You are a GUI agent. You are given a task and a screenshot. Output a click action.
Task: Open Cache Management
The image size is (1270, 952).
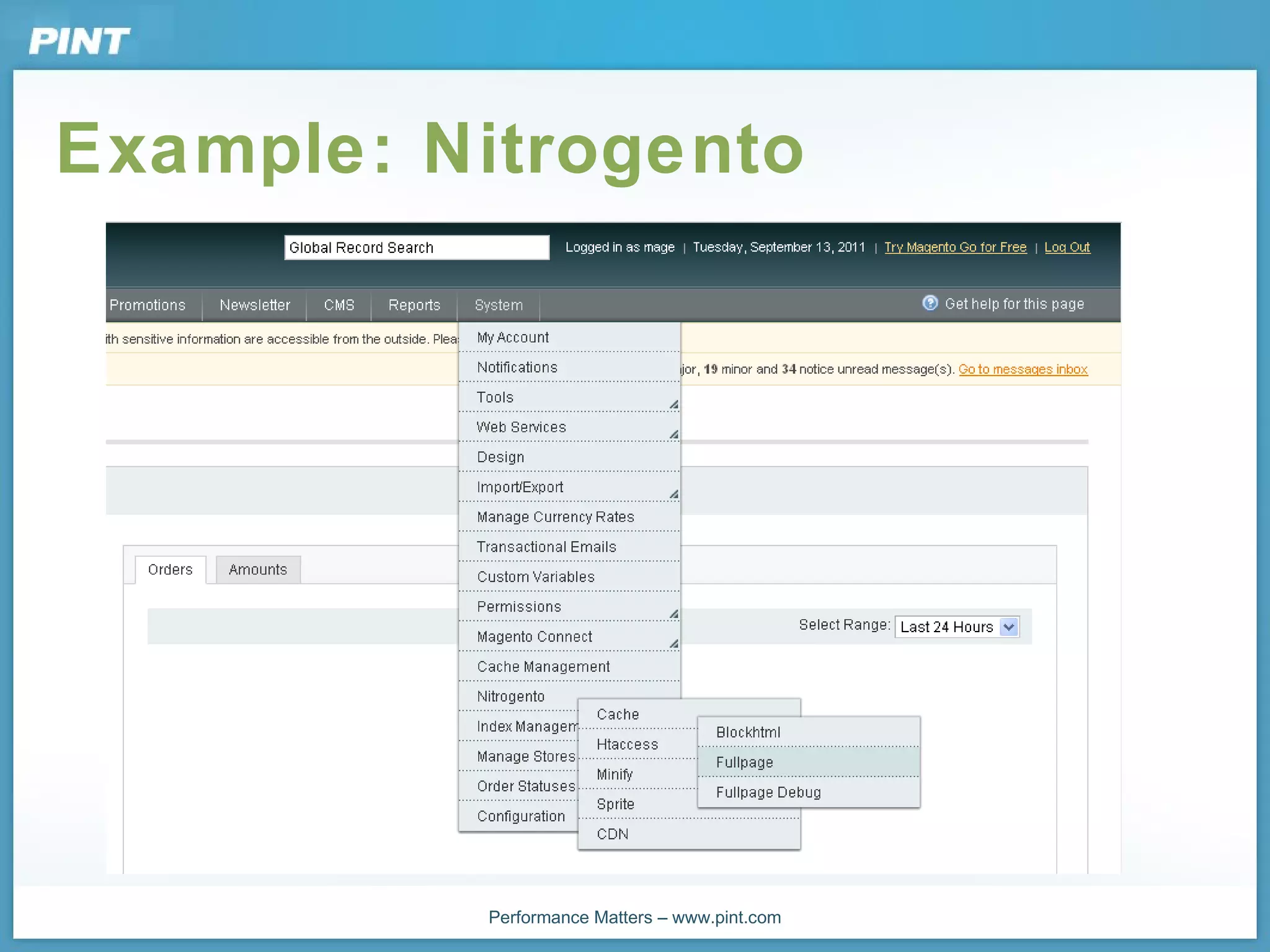[569, 667]
